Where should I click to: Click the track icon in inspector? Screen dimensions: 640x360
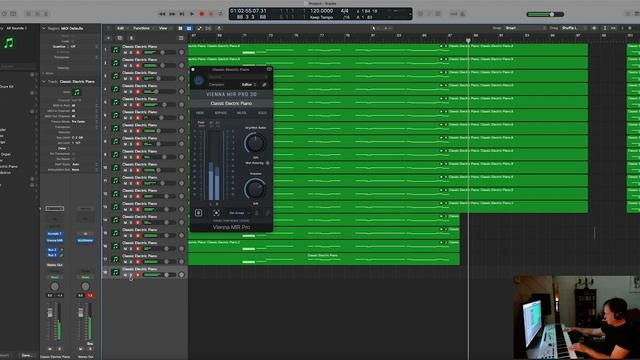[x=76, y=92]
